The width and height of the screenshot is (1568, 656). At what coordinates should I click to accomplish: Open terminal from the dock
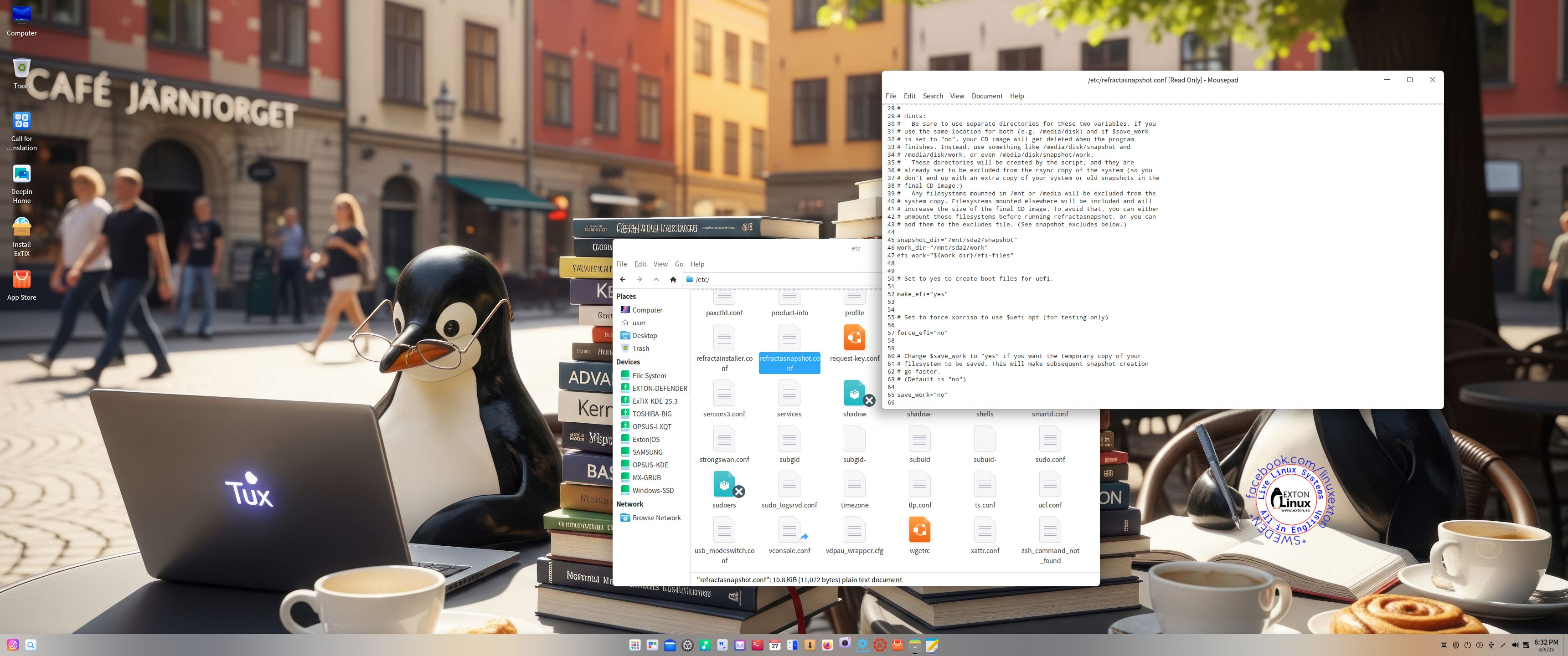point(757,645)
